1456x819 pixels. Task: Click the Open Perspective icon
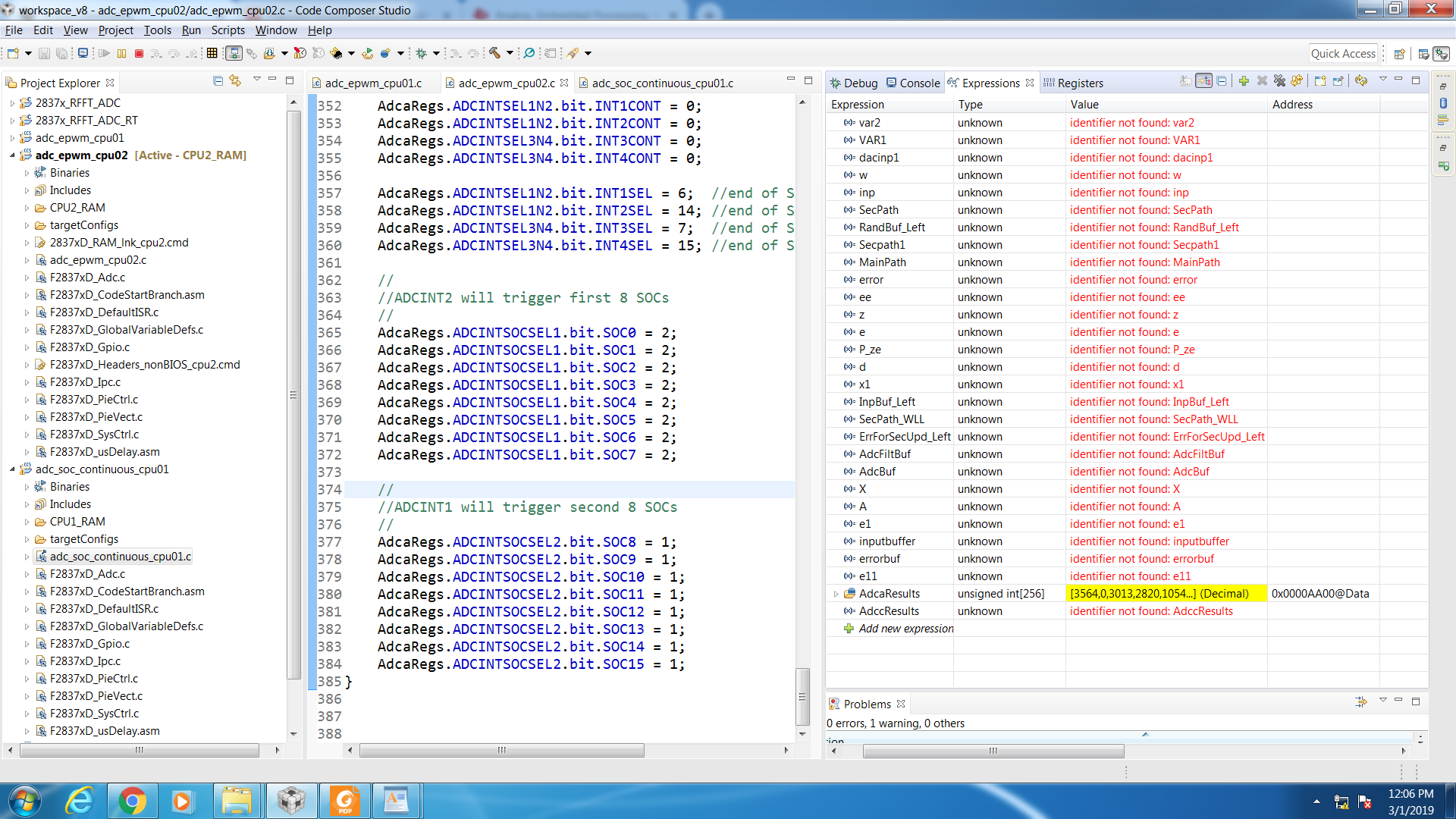[1400, 54]
